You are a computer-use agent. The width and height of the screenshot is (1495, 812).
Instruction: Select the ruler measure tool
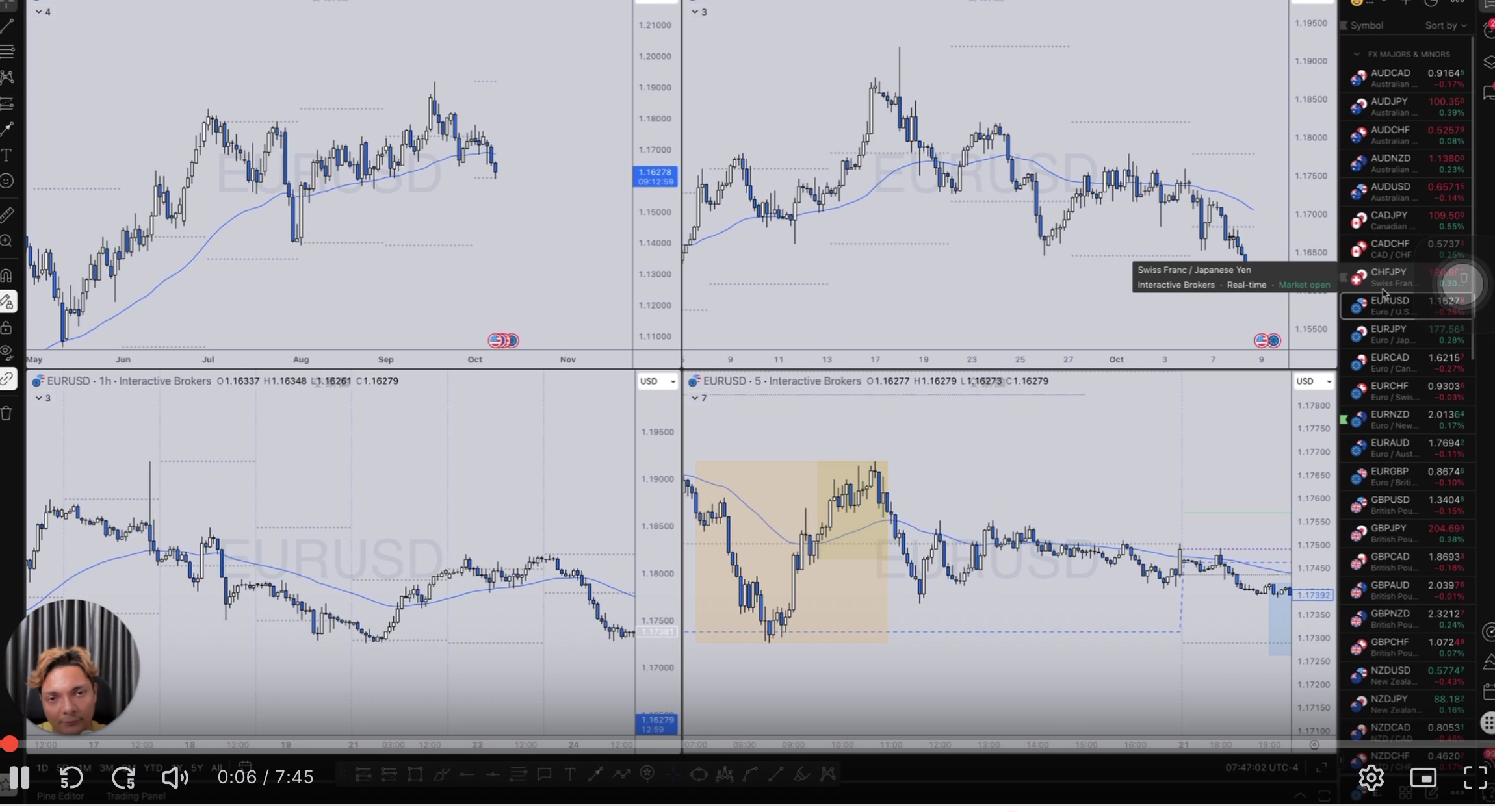click(6, 214)
